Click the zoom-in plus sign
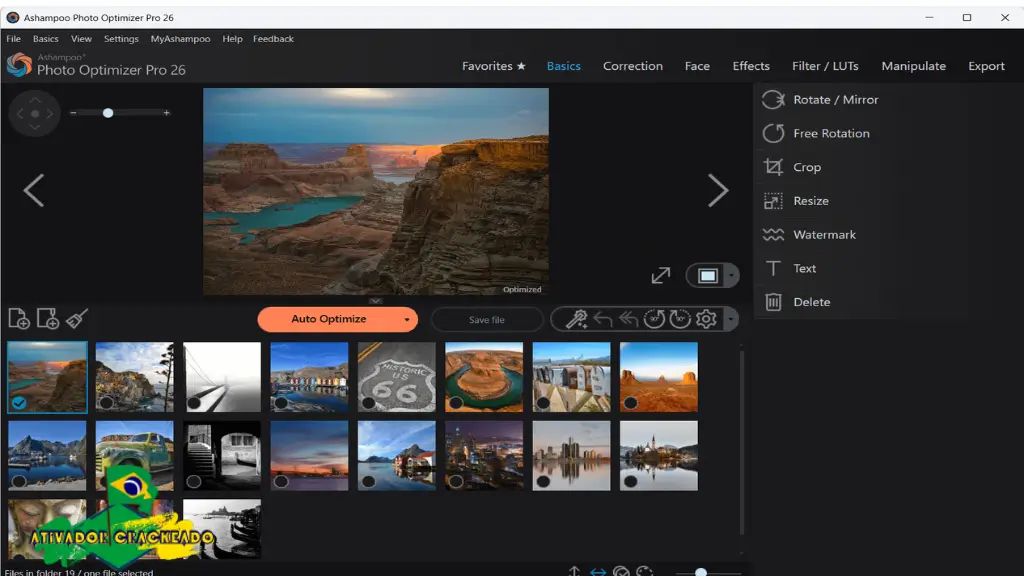 pyautogui.click(x=167, y=113)
